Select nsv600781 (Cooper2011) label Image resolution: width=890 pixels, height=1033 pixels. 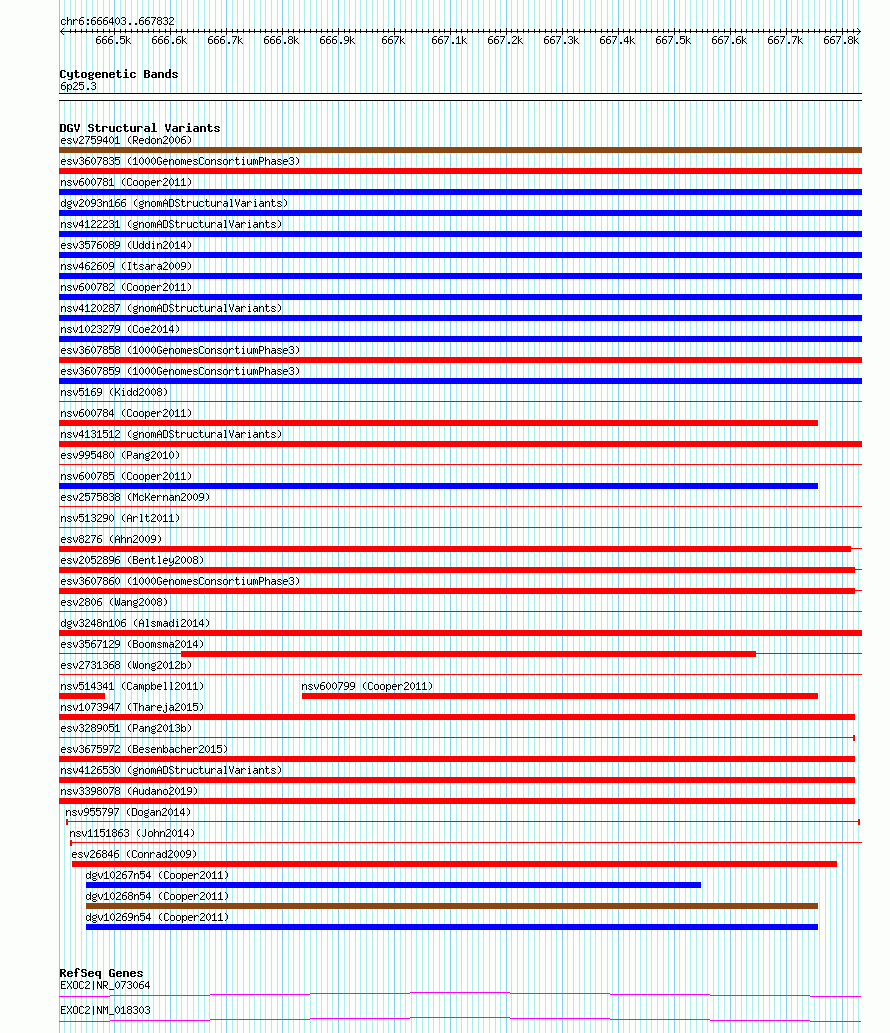coord(126,182)
